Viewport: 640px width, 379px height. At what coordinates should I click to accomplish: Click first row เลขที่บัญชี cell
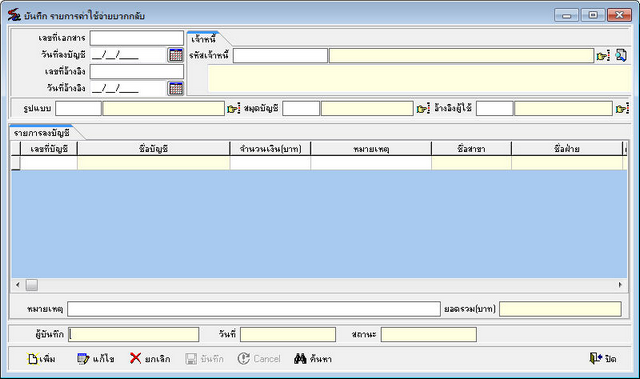click(49, 163)
